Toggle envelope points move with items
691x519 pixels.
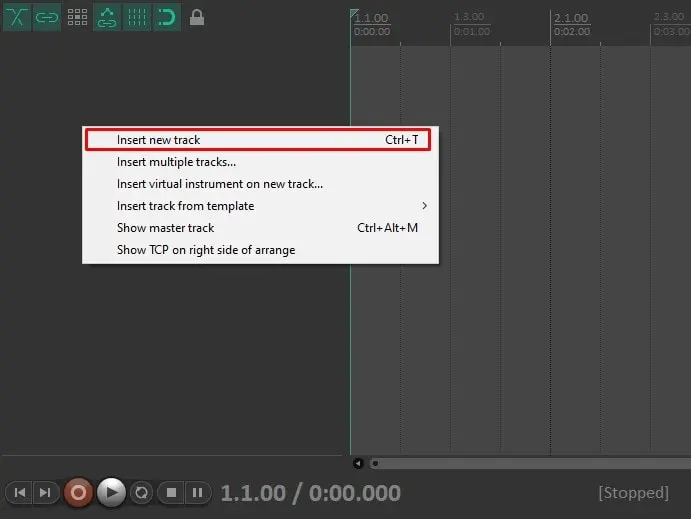107,18
